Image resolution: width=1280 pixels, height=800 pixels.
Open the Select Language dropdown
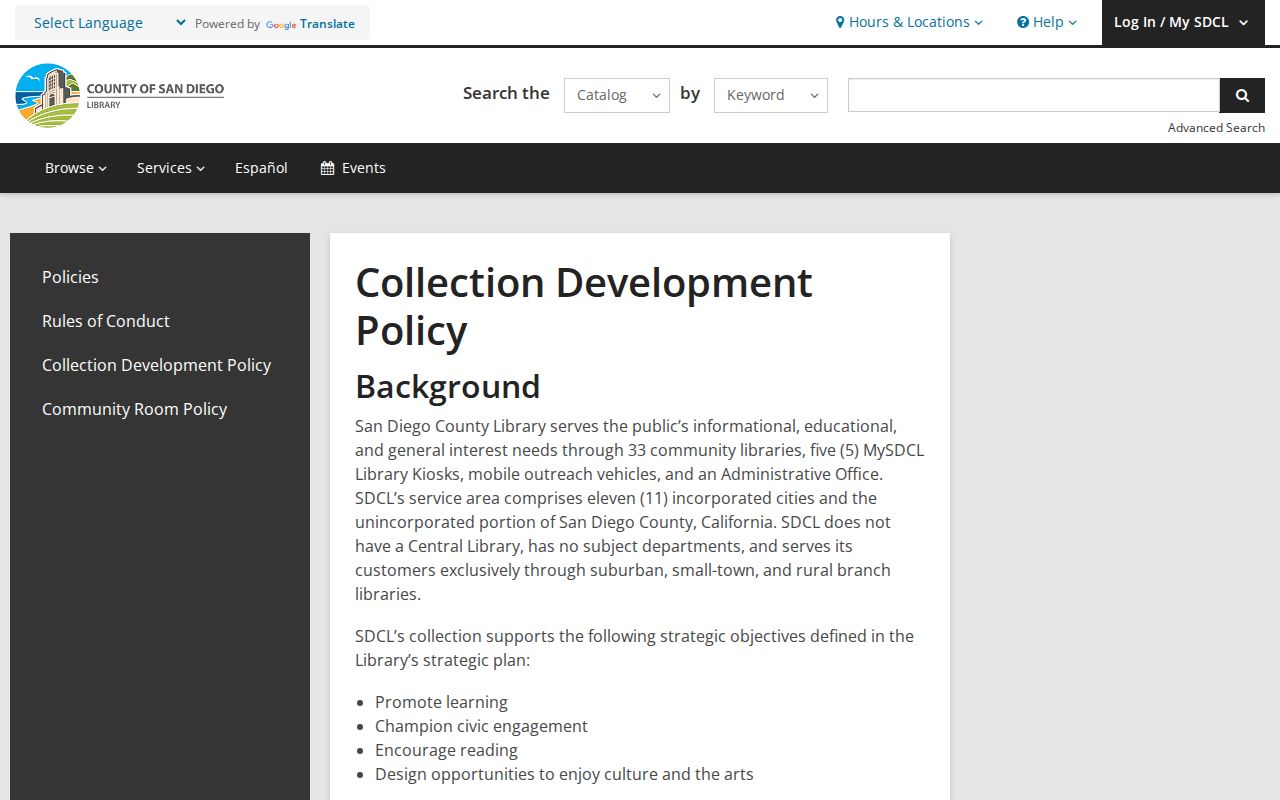108,23
